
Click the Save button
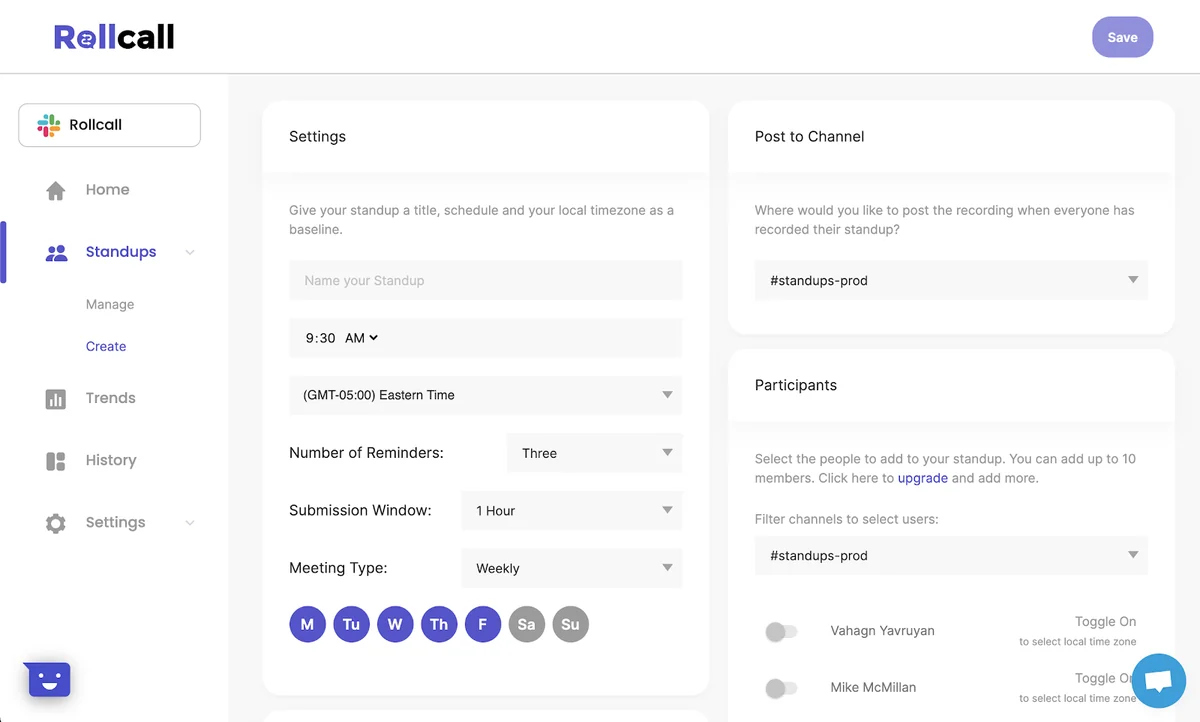pos(1122,37)
